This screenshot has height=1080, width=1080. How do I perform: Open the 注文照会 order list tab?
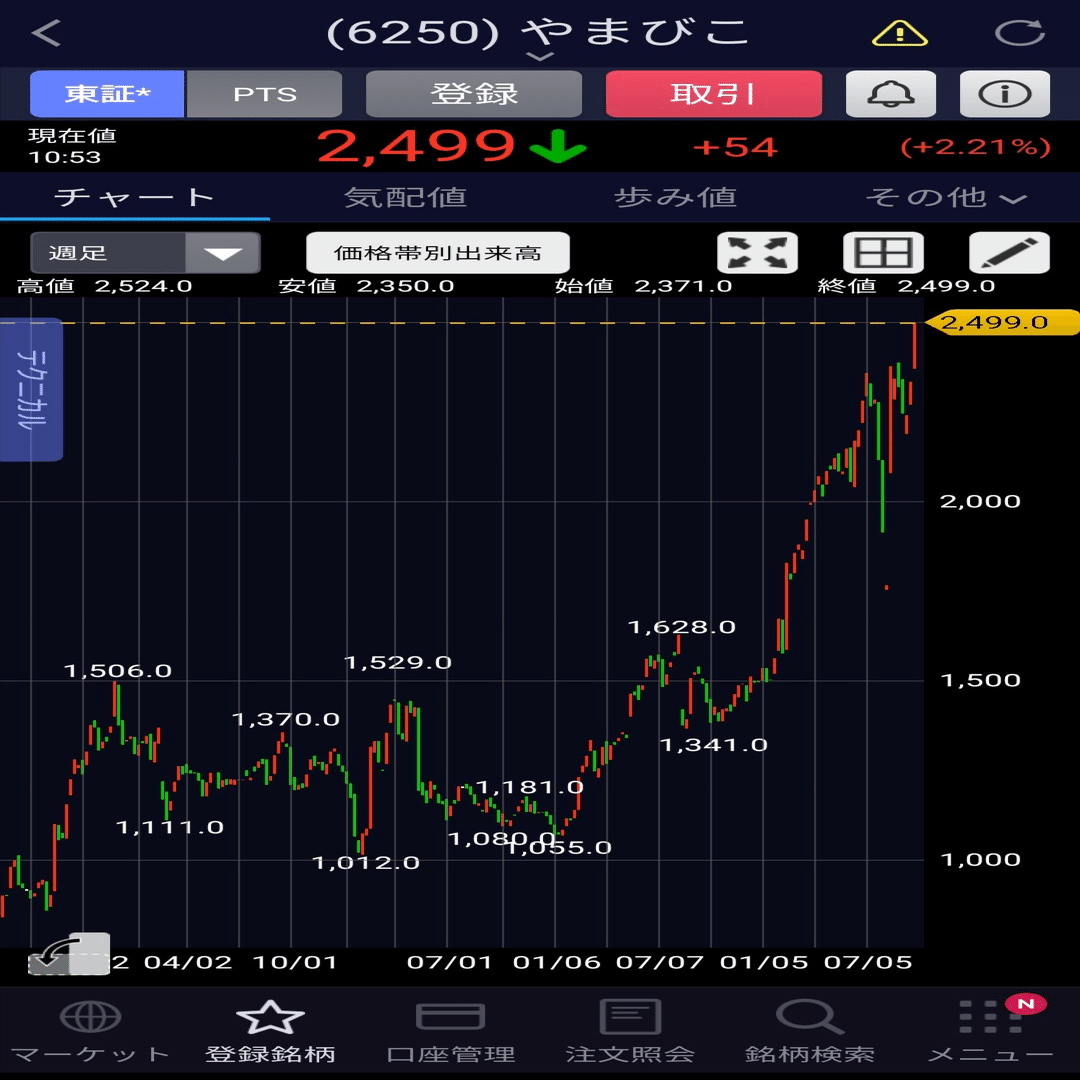click(630, 1031)
